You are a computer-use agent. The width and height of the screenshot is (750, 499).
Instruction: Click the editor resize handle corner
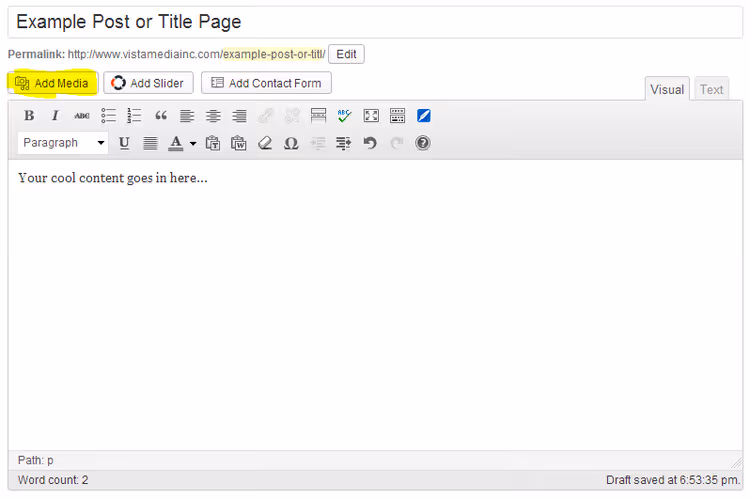click(x=737, y=463)
